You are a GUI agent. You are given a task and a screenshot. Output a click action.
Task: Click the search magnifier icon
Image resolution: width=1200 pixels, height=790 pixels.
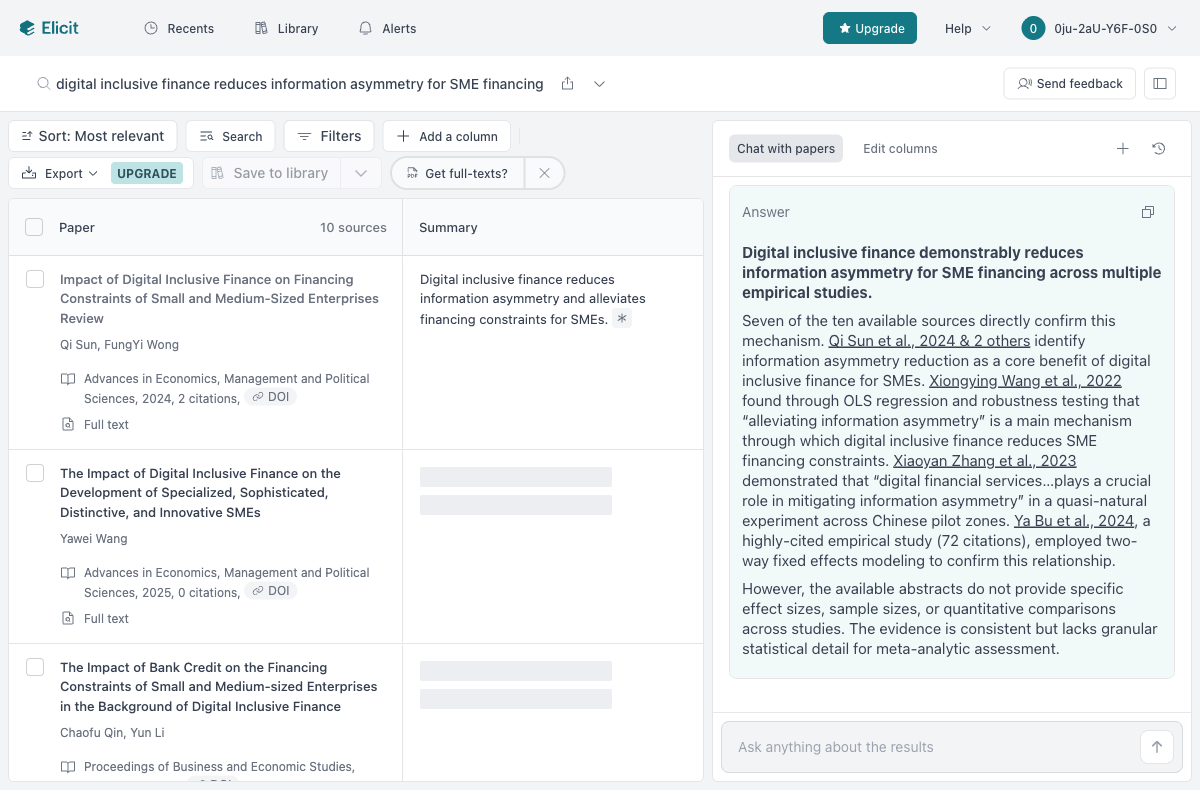[43, 84]
